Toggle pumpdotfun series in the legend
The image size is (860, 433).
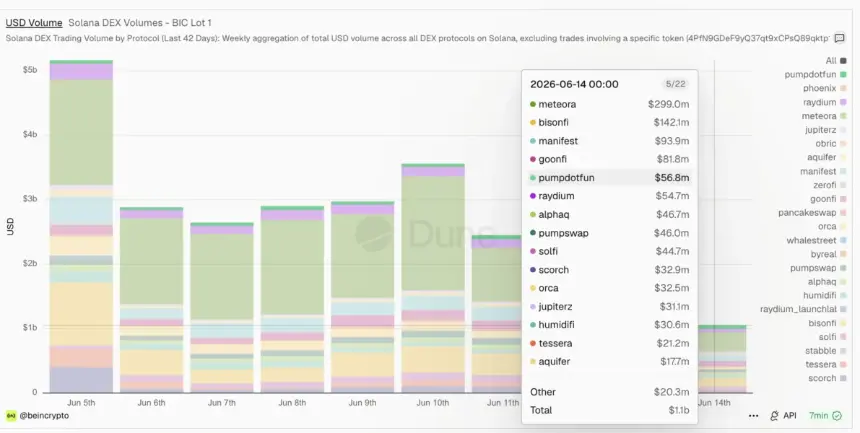tap(815, 74)
